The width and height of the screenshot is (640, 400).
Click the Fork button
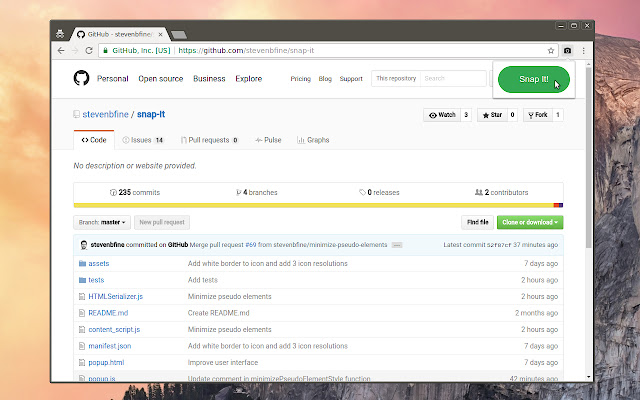pos(538,115)
